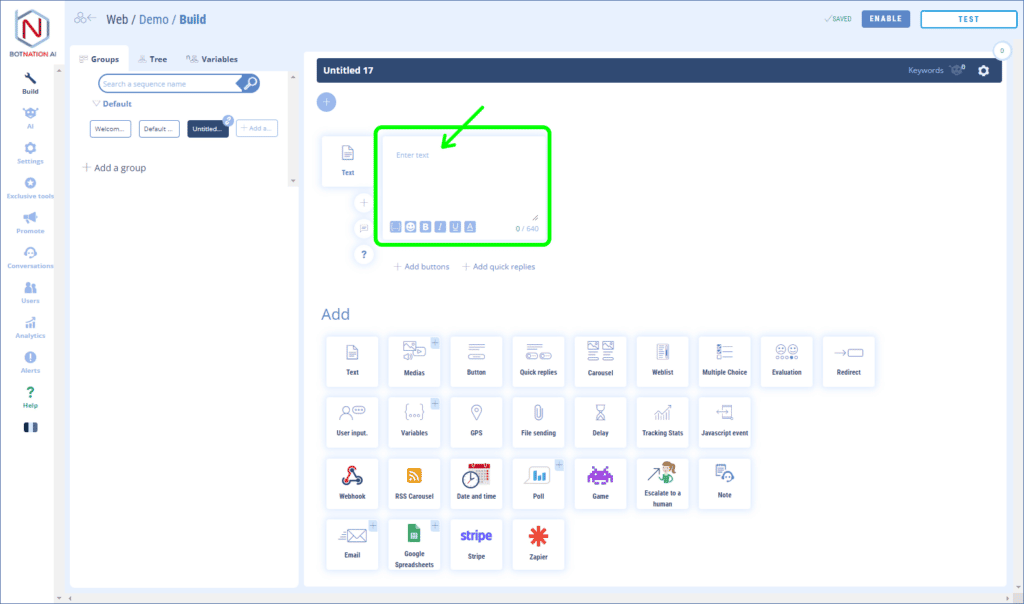The image size is (1024, 604).
Task: Apply bold formatting in the text block
Action: 424,227
